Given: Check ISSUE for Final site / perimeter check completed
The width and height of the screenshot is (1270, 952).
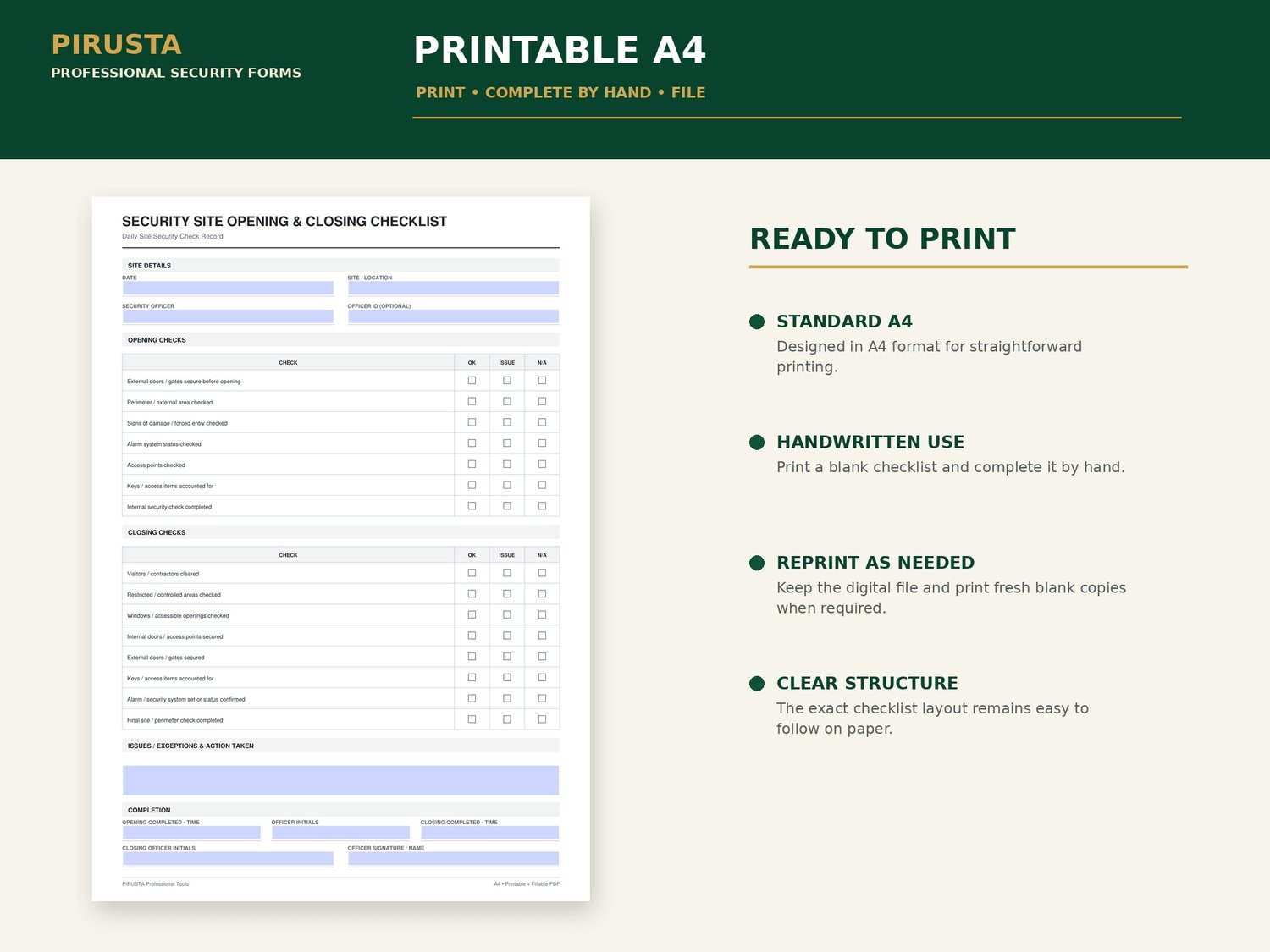Looking at the screenshot, I should (x=507, y=719).
